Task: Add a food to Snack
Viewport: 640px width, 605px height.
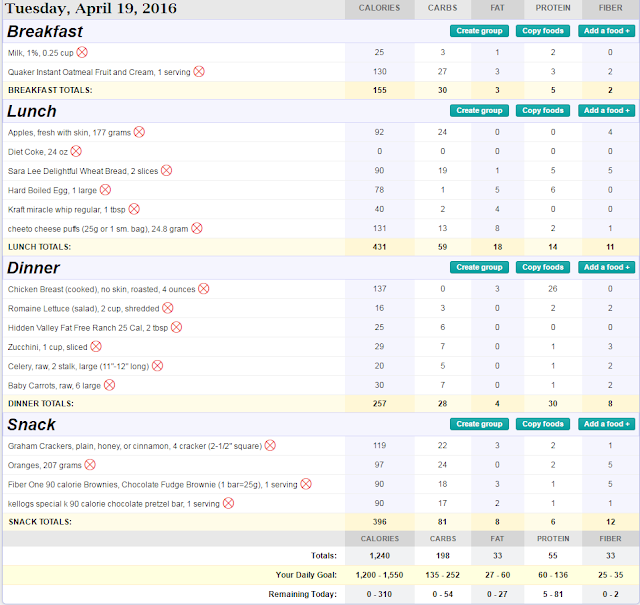Action: [x=607, y=424]
